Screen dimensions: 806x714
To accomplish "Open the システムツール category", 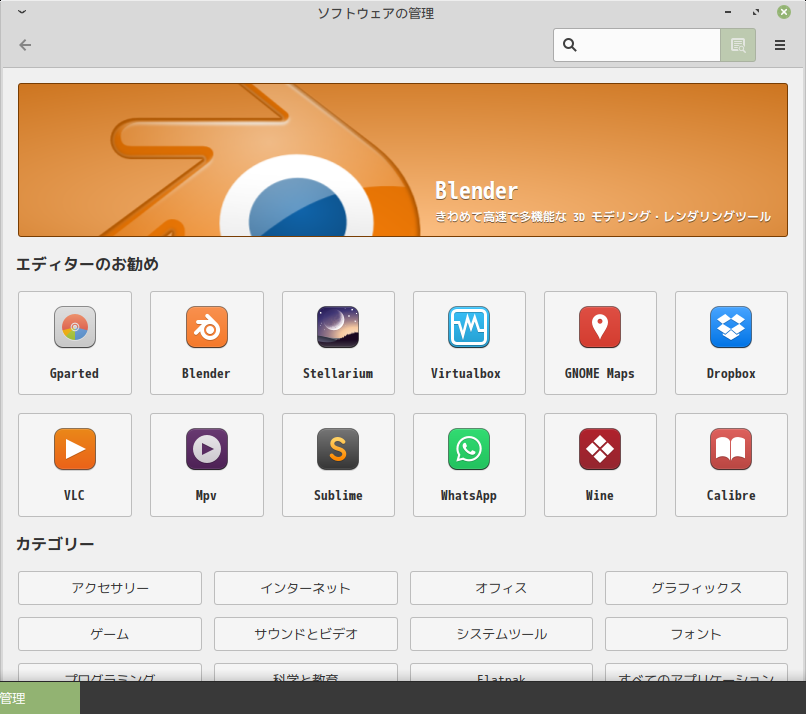I will click(x=501, y=634).
